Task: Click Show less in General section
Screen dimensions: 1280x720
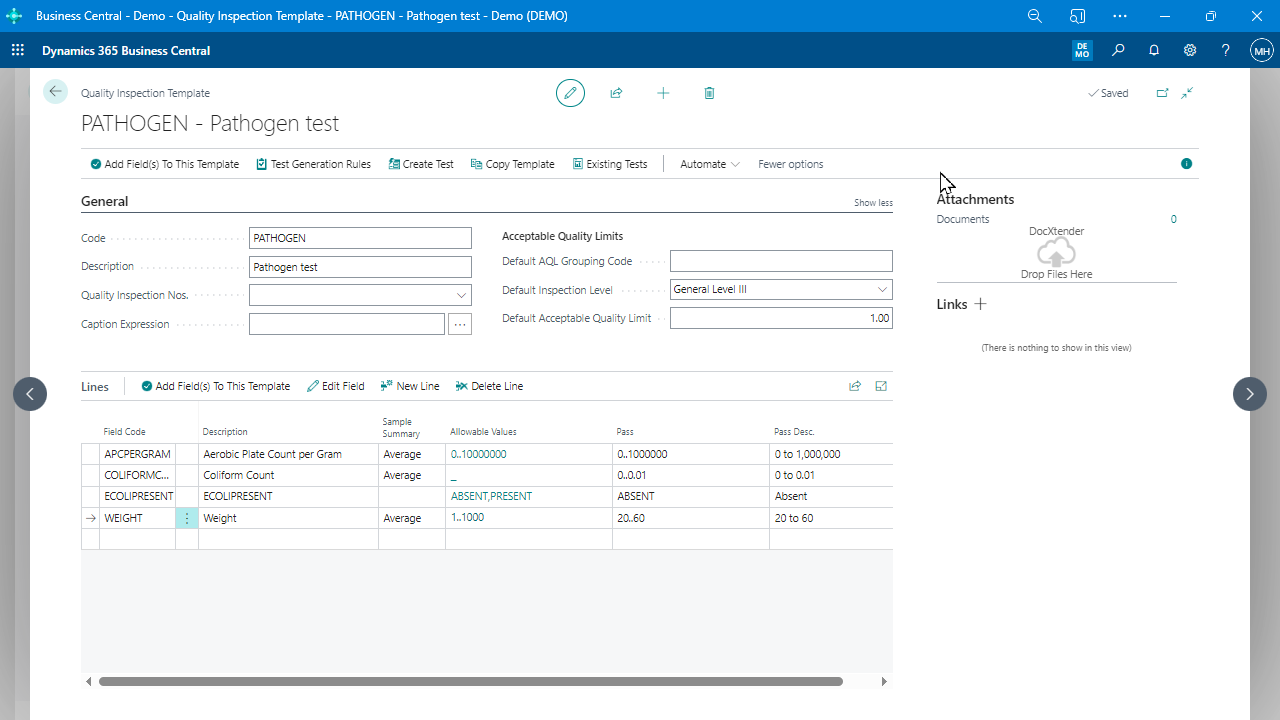Action: click(x=873, y=203)
